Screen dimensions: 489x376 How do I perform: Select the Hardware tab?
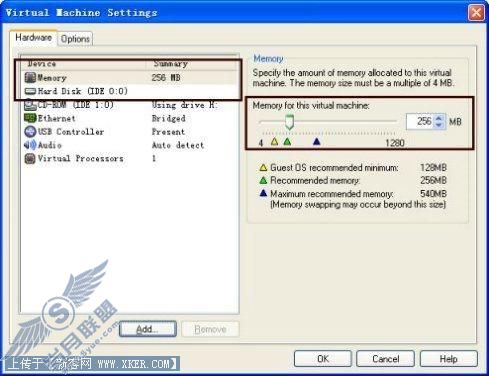click(x=33, y=37)
